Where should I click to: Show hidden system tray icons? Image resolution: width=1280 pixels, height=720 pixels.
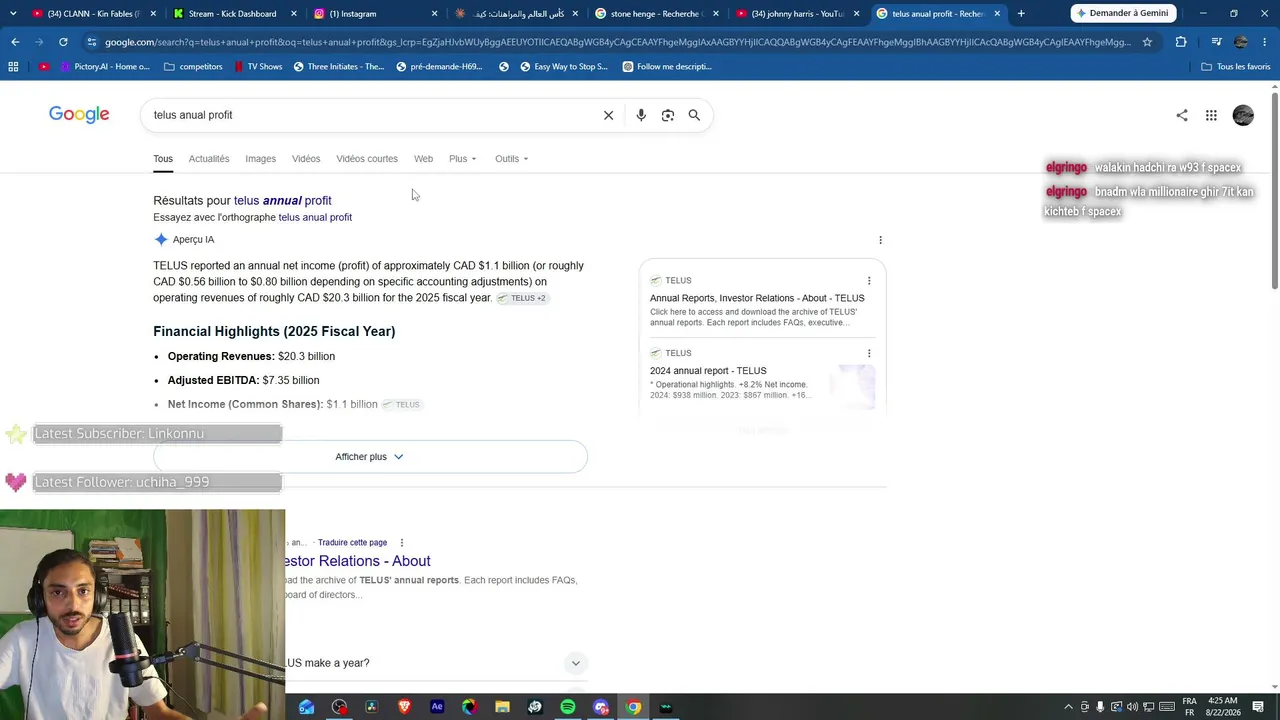click(1068, 707)
